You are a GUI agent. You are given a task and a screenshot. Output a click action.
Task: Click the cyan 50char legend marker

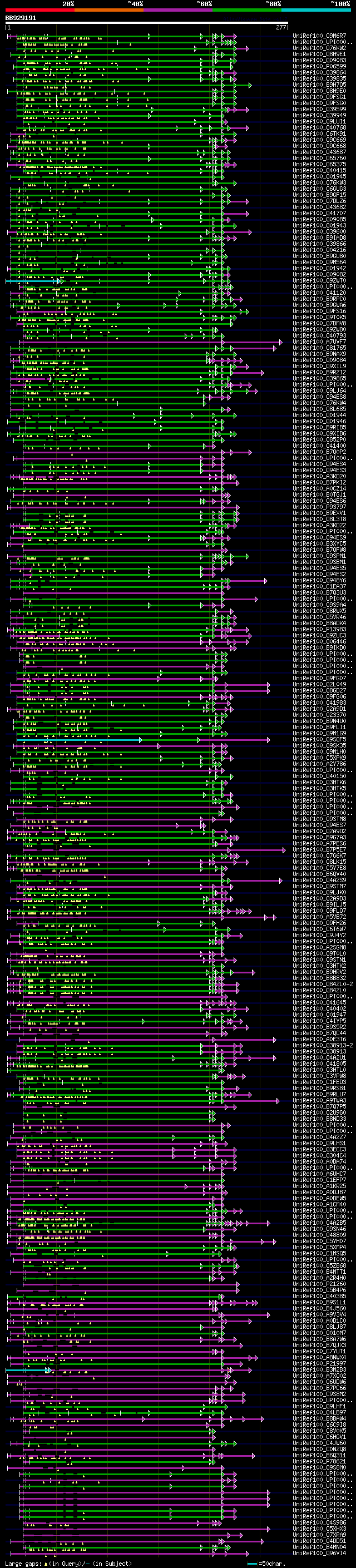[252, 1564]
